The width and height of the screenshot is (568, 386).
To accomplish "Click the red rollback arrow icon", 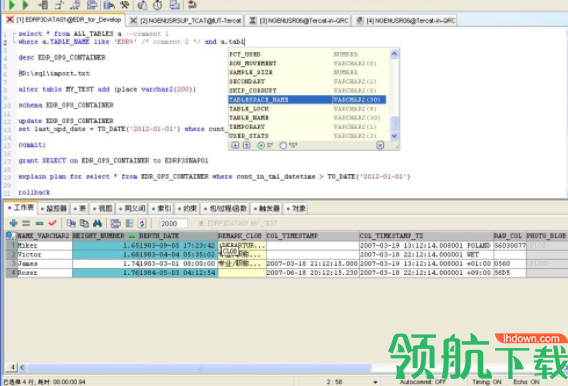I will (x=192, y=5).
